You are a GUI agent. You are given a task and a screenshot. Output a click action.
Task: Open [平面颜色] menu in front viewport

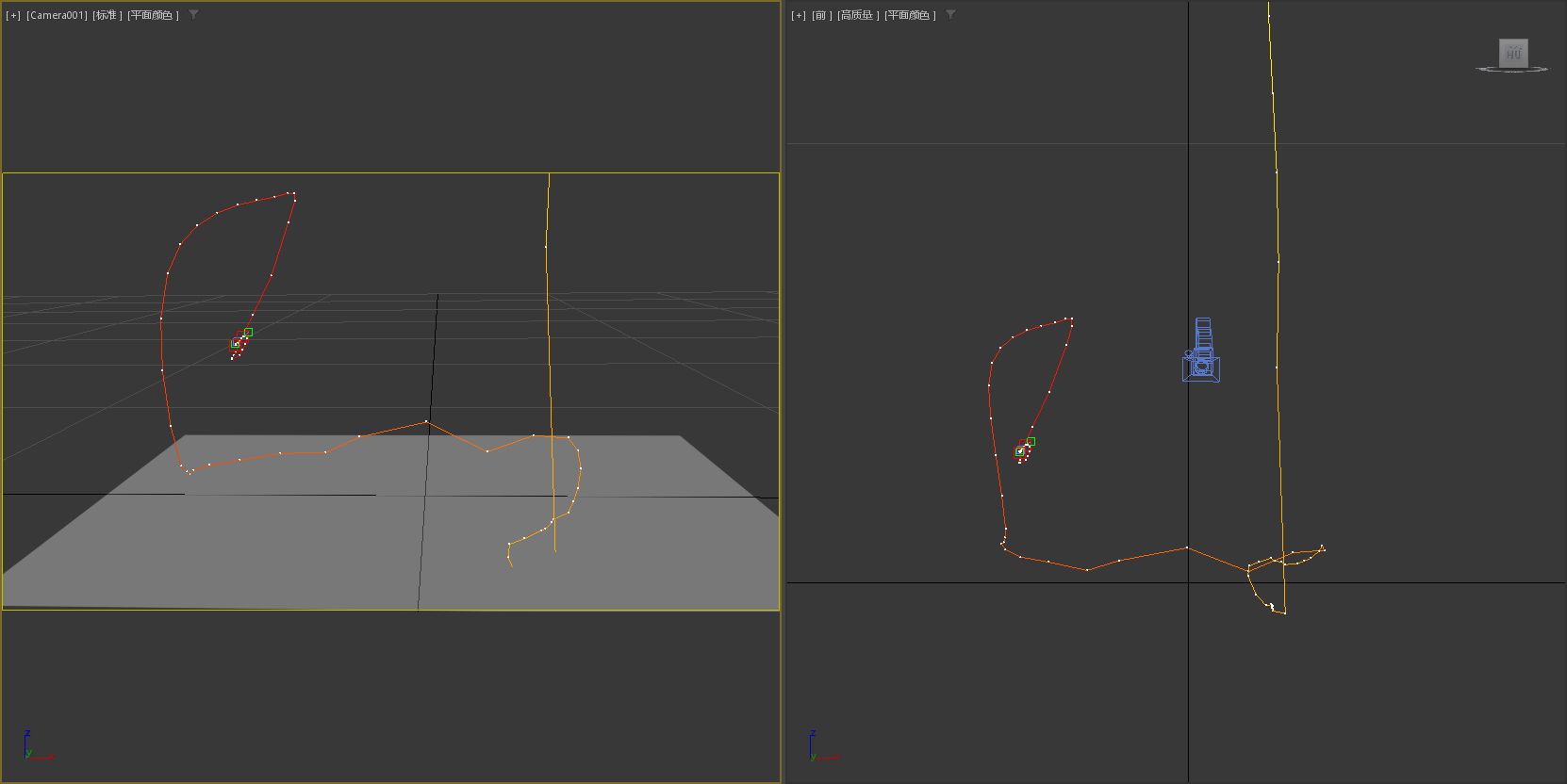(x=910, y=15)
